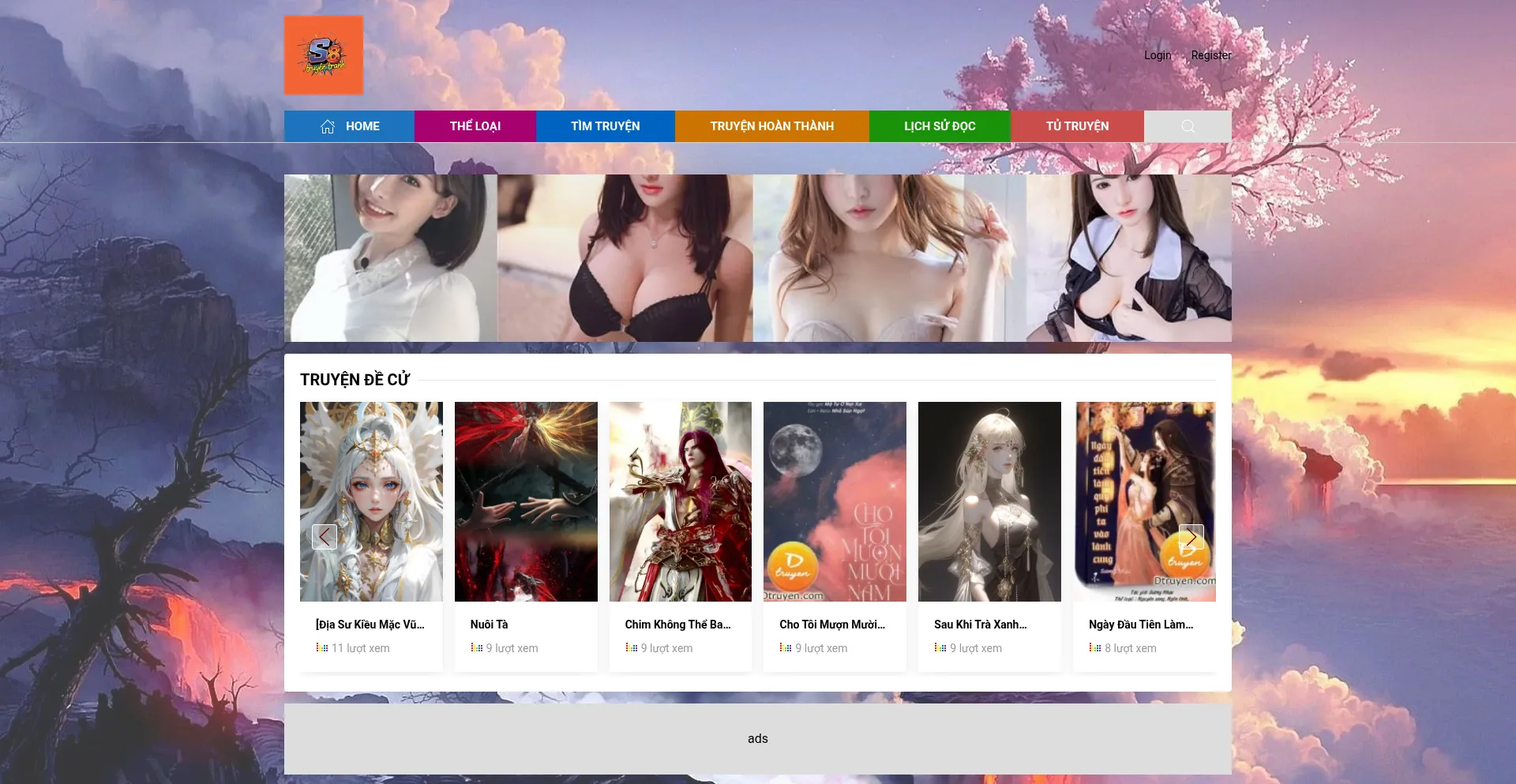This screenshot has width=1516, height=784.
Task: Click the gray ads placeholder block
Action: click(x=758, y=739)
